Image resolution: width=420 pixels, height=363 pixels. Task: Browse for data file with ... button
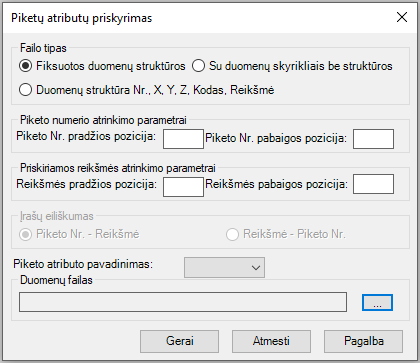[x=377, y=302]
